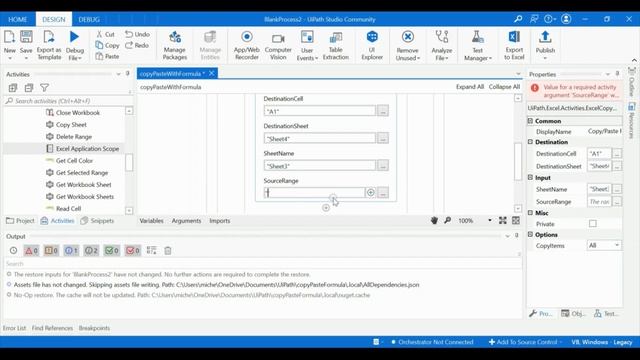Open the Variables panel
Image resolution: width=640 pixels, height=360 pixels.
click(151, 220)
